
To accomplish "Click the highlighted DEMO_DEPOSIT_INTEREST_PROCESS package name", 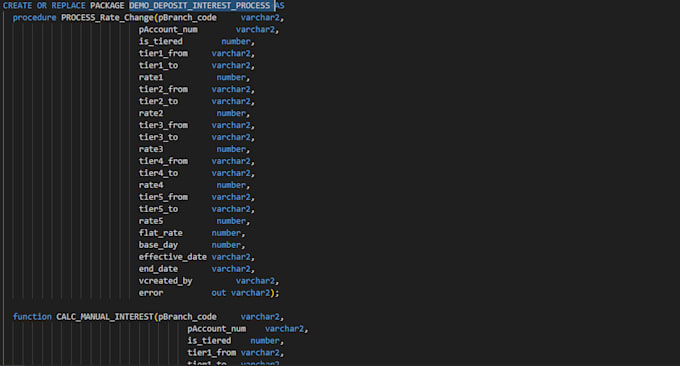I will 199,6.
